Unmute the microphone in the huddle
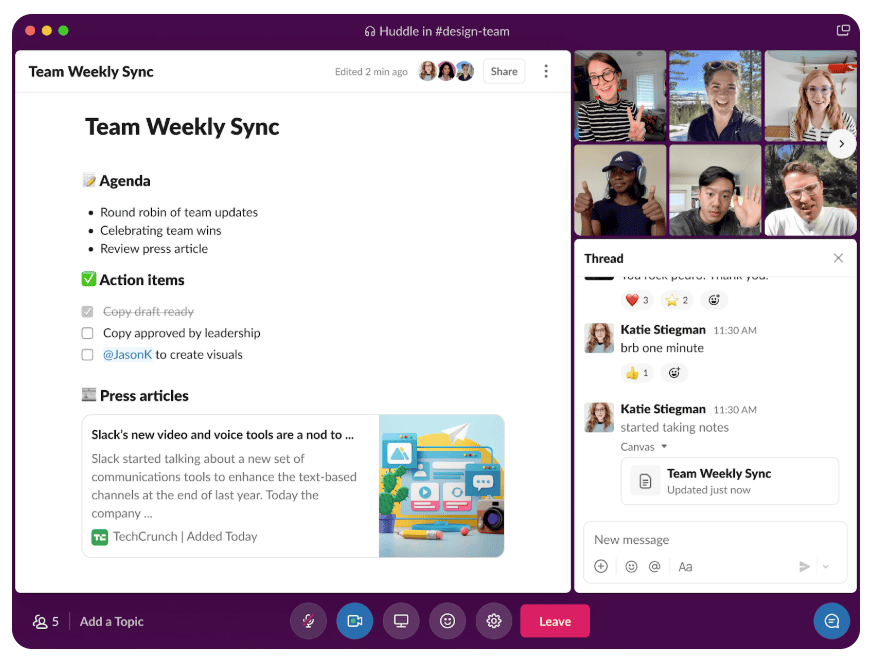Screen dimensions: 876x660 [308, 621]
